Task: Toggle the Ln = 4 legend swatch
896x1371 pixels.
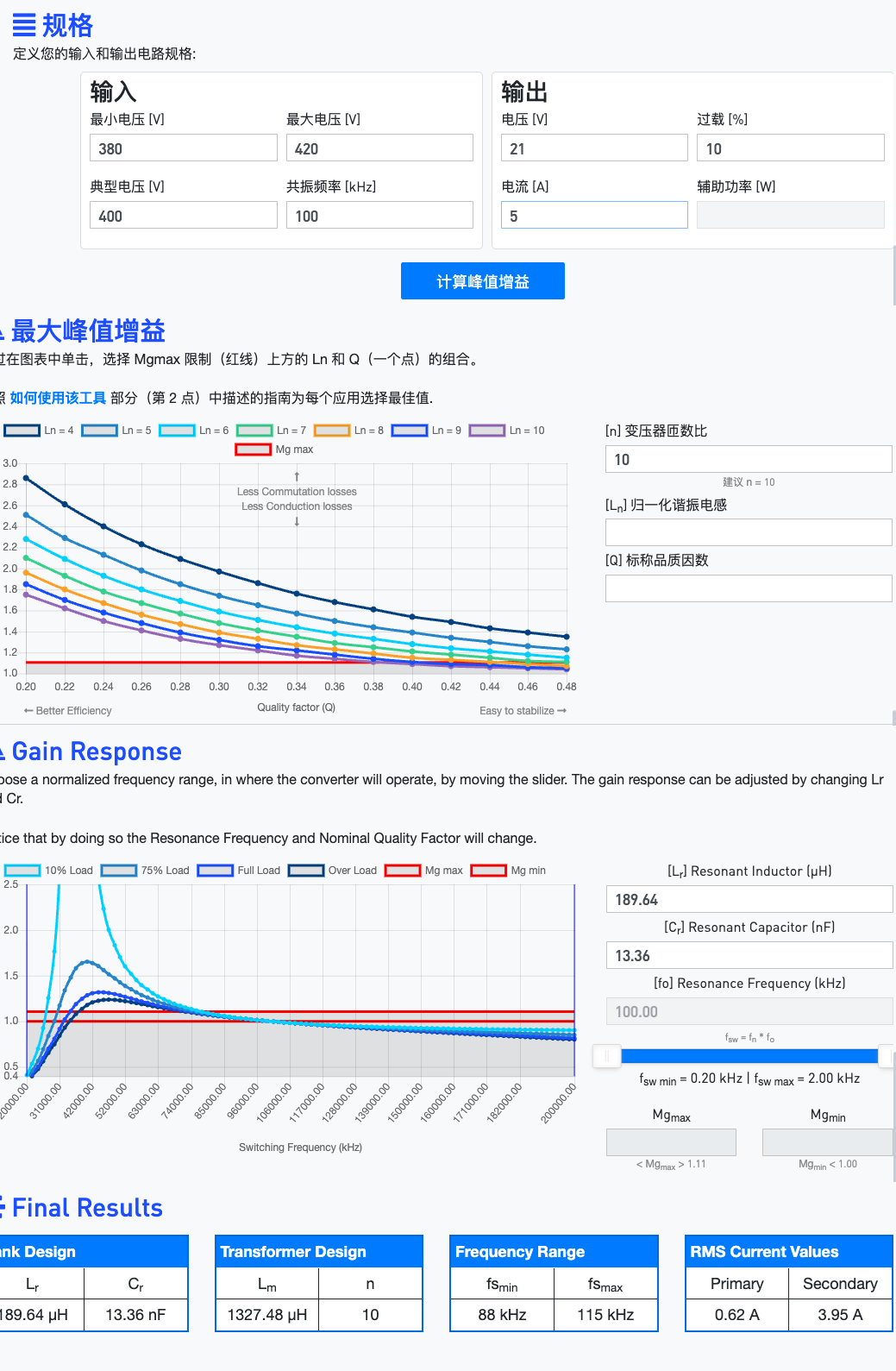Action: (22, 431)
